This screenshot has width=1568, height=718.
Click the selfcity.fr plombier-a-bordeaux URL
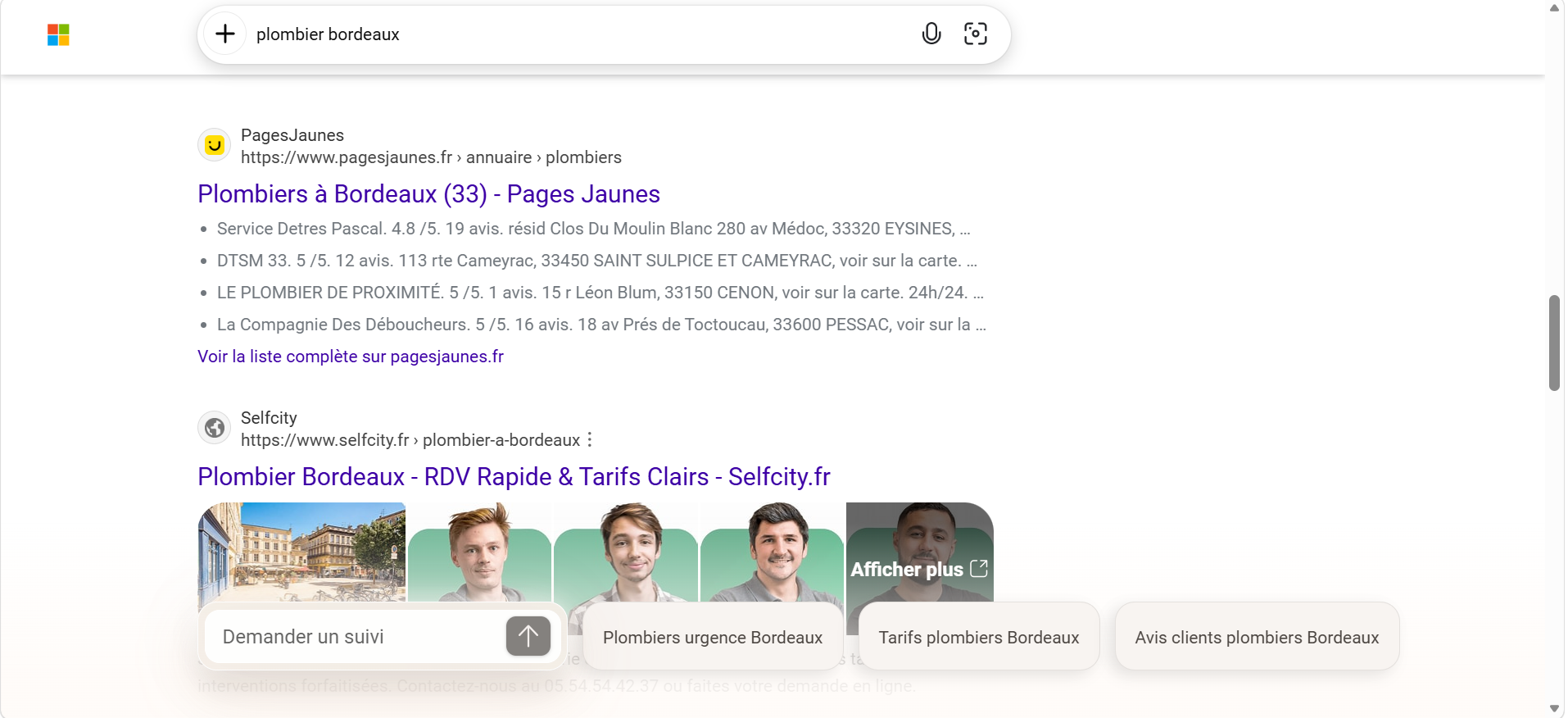[410, 440]
